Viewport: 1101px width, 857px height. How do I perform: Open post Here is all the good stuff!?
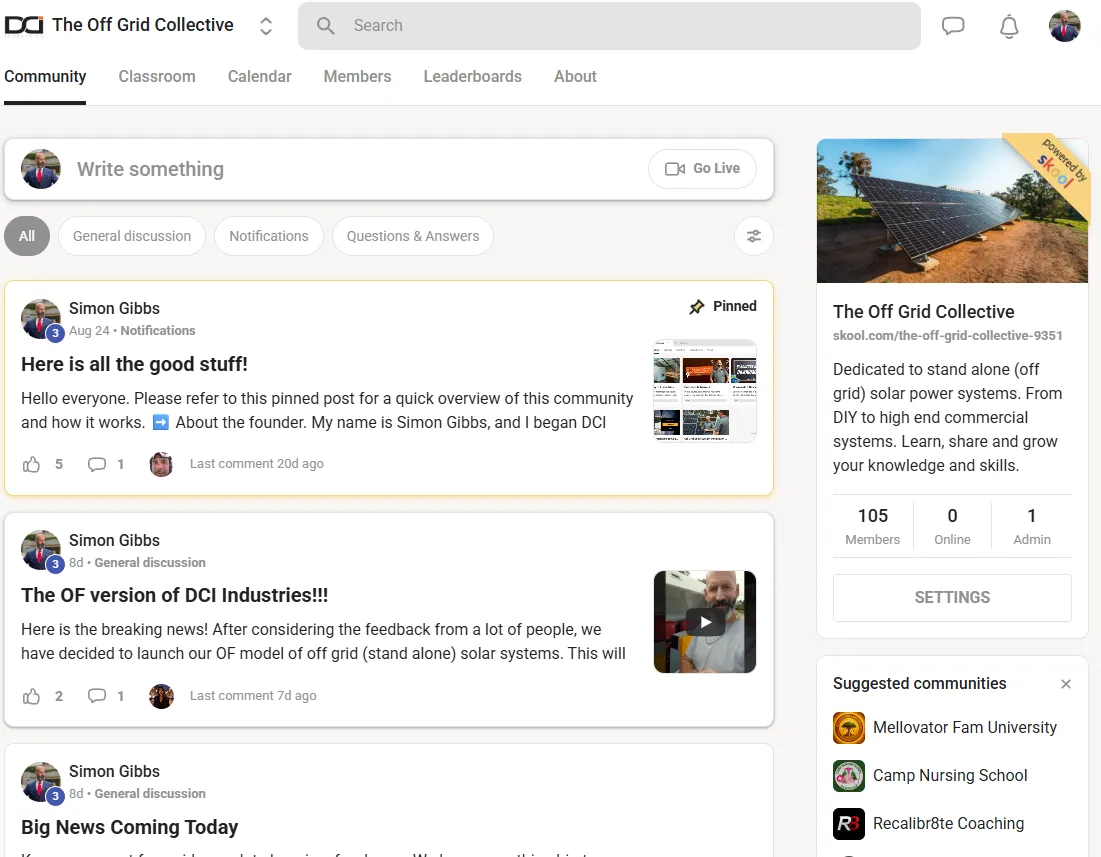[x=134, y=364]
